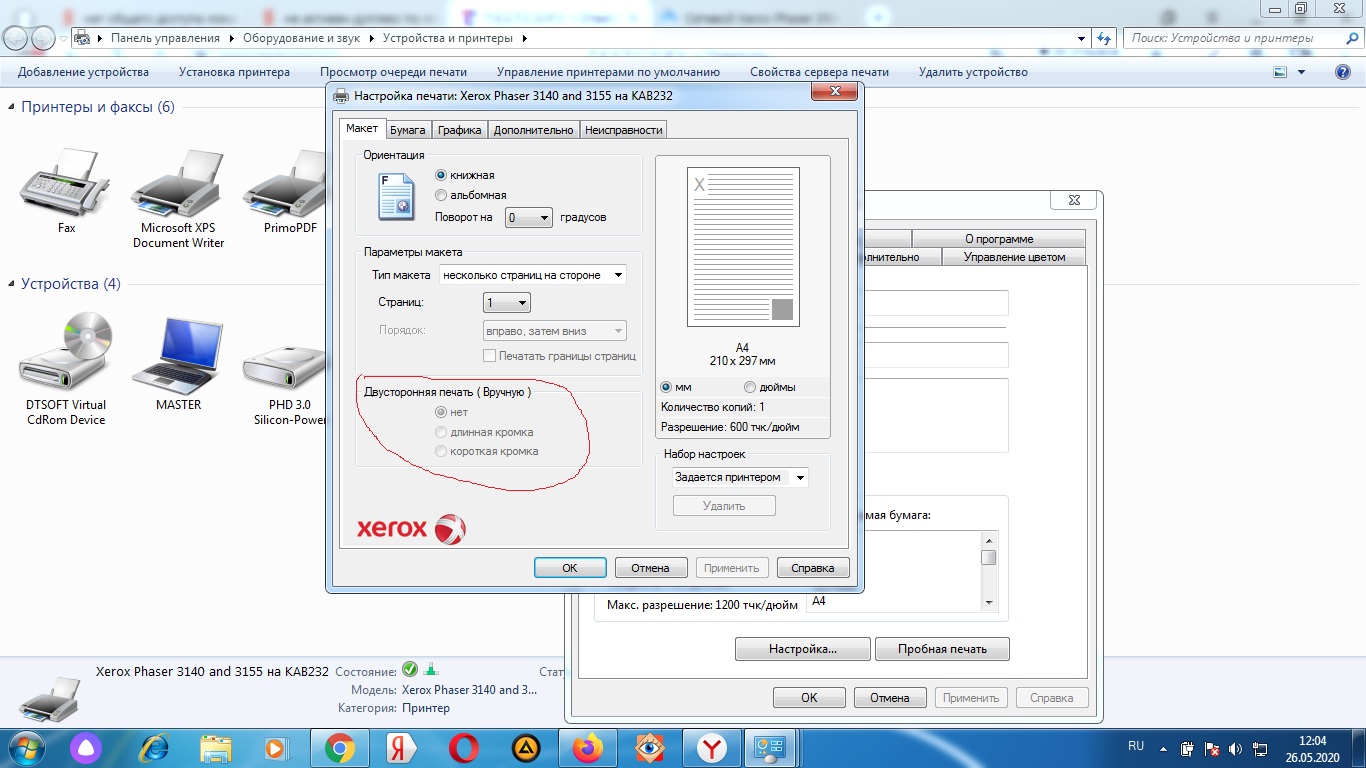Open the help question mark icon

pyautogui.click(x=1343, y=72)
